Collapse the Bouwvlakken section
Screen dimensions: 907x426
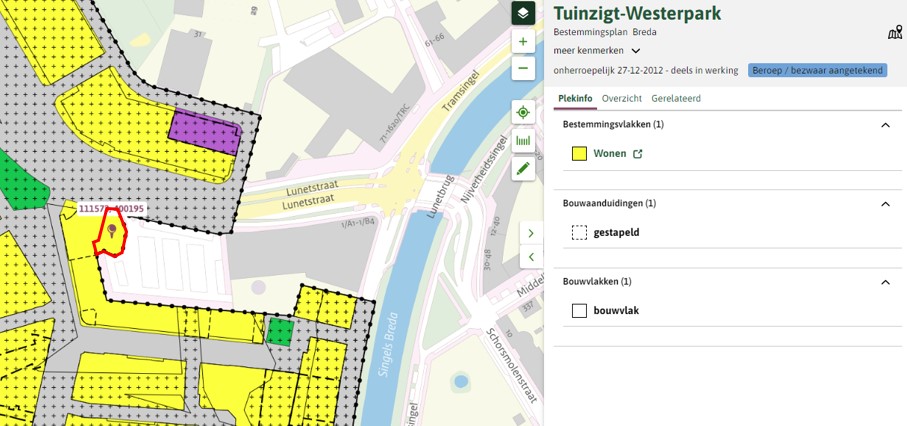885,282
